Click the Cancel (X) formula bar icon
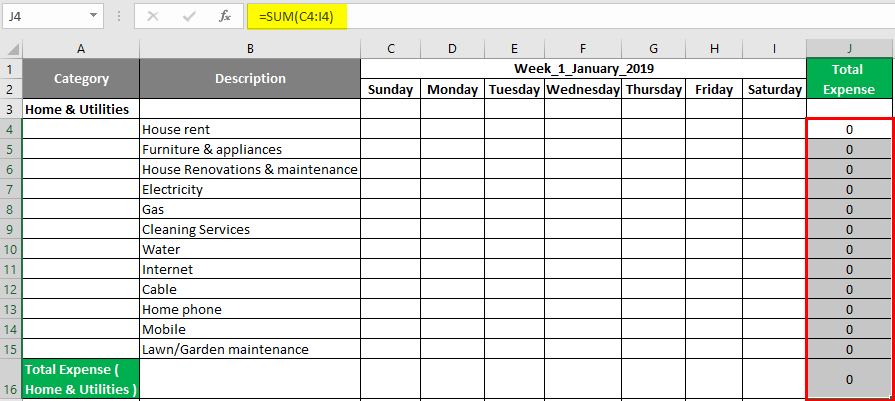This screenshot has width=895, height=401. [x=153, y=16]
